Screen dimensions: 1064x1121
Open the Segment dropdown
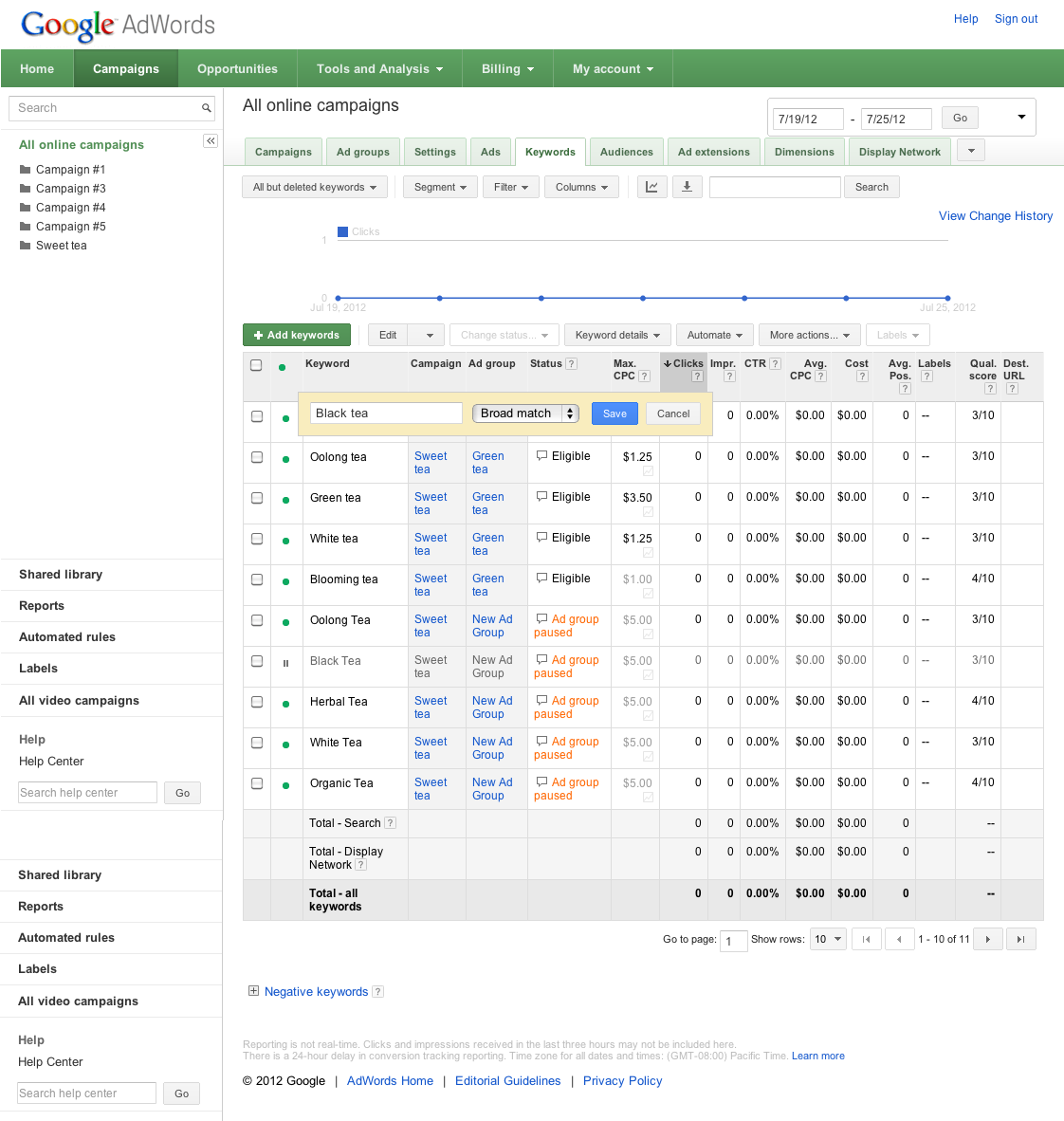tap(440, 187)
